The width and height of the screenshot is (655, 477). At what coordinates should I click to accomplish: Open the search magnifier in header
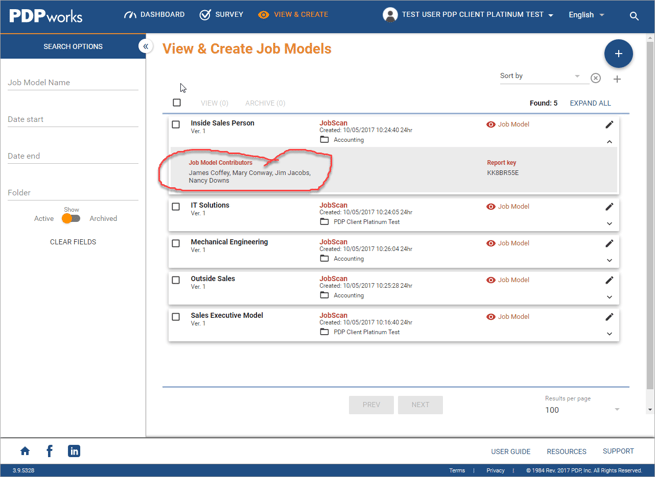[634, 16]
